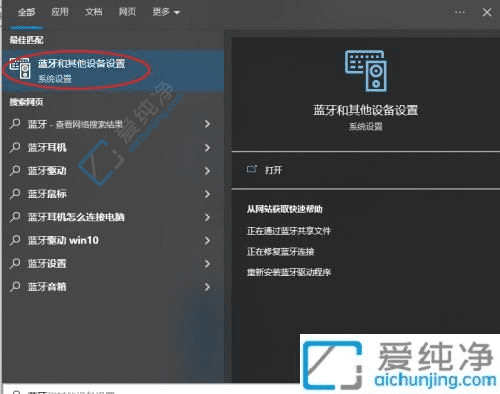
Task: Click search icon beside 蓝牙 - 查看网络搜索结果
Action: tap(15, 124)
